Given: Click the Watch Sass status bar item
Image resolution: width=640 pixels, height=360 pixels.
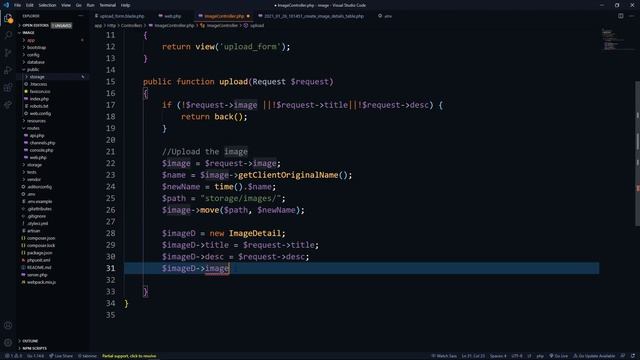Looking at the screenshot, I should pos(444,356).
